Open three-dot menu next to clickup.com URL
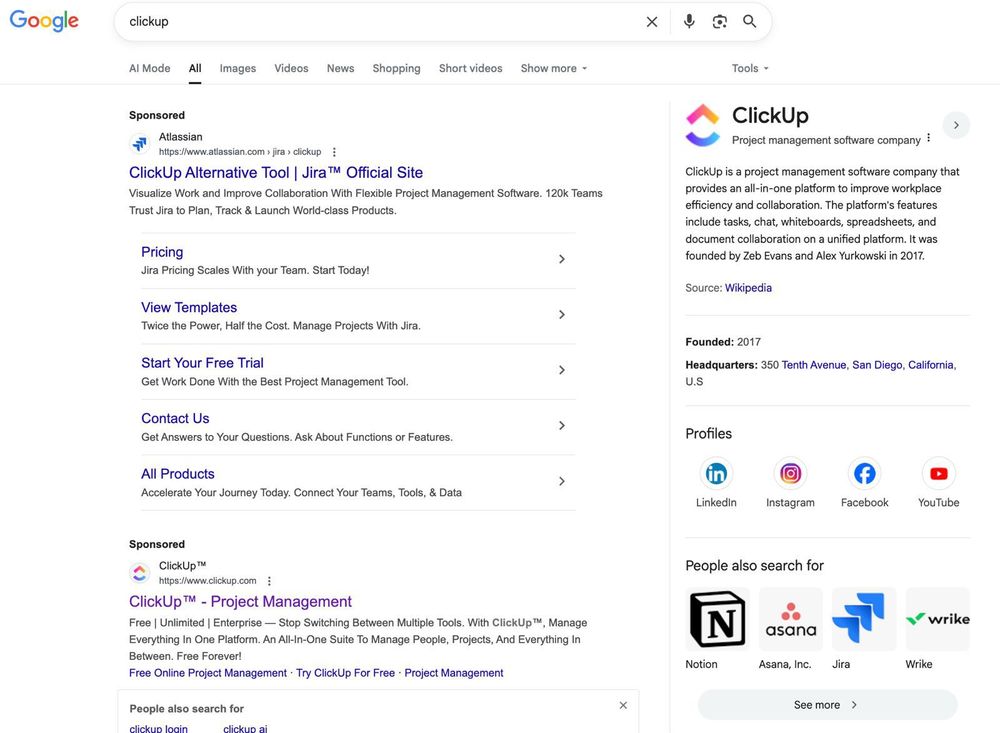 click(269, 581)
